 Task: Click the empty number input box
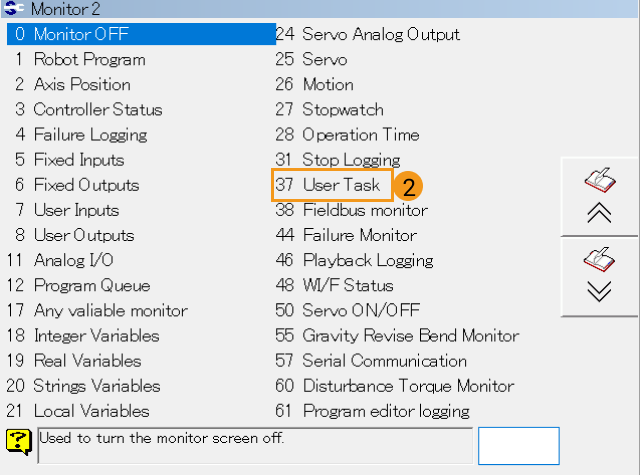coord(518,445)
